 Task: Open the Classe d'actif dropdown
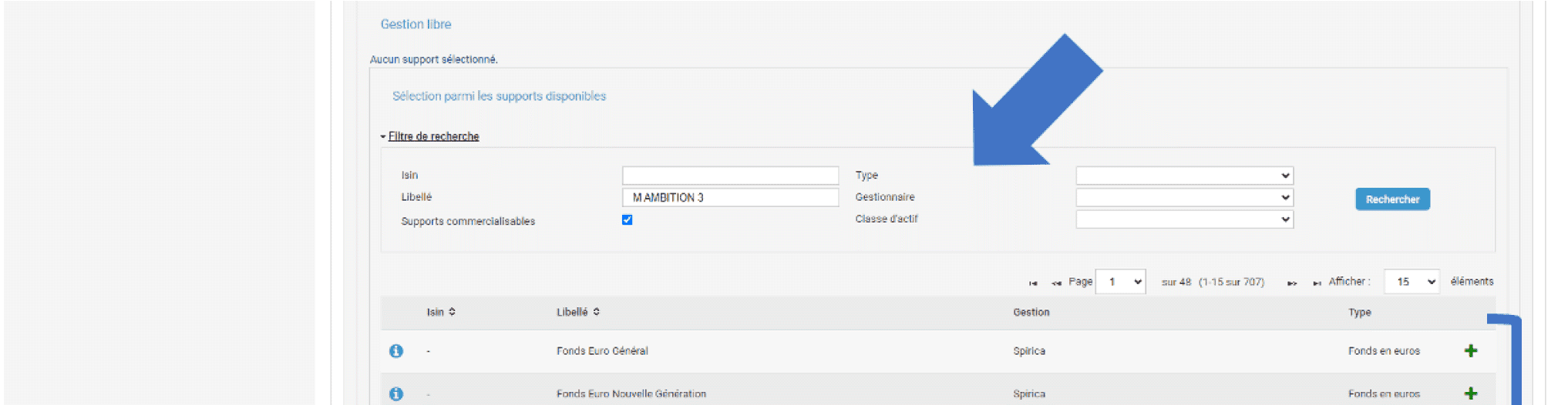[x=1184, y=219]
